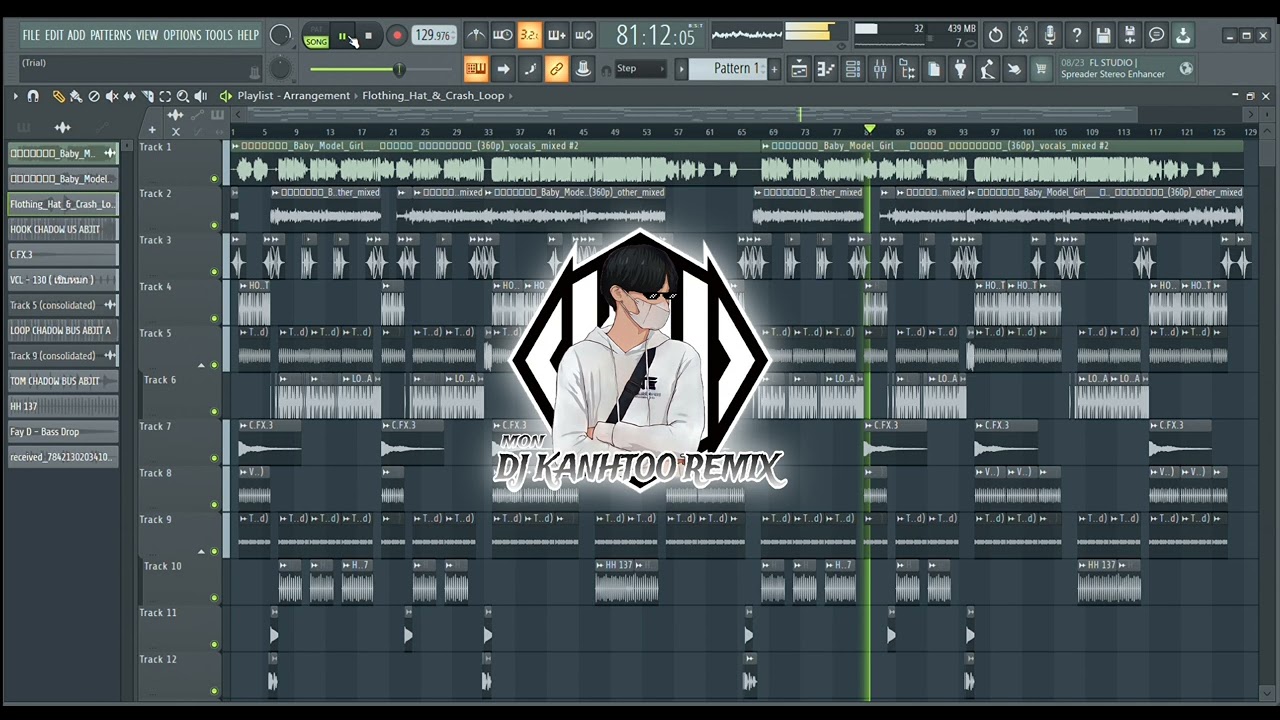Click the save project floppy icon
Screen dimensions: 1280x720
1103,35
